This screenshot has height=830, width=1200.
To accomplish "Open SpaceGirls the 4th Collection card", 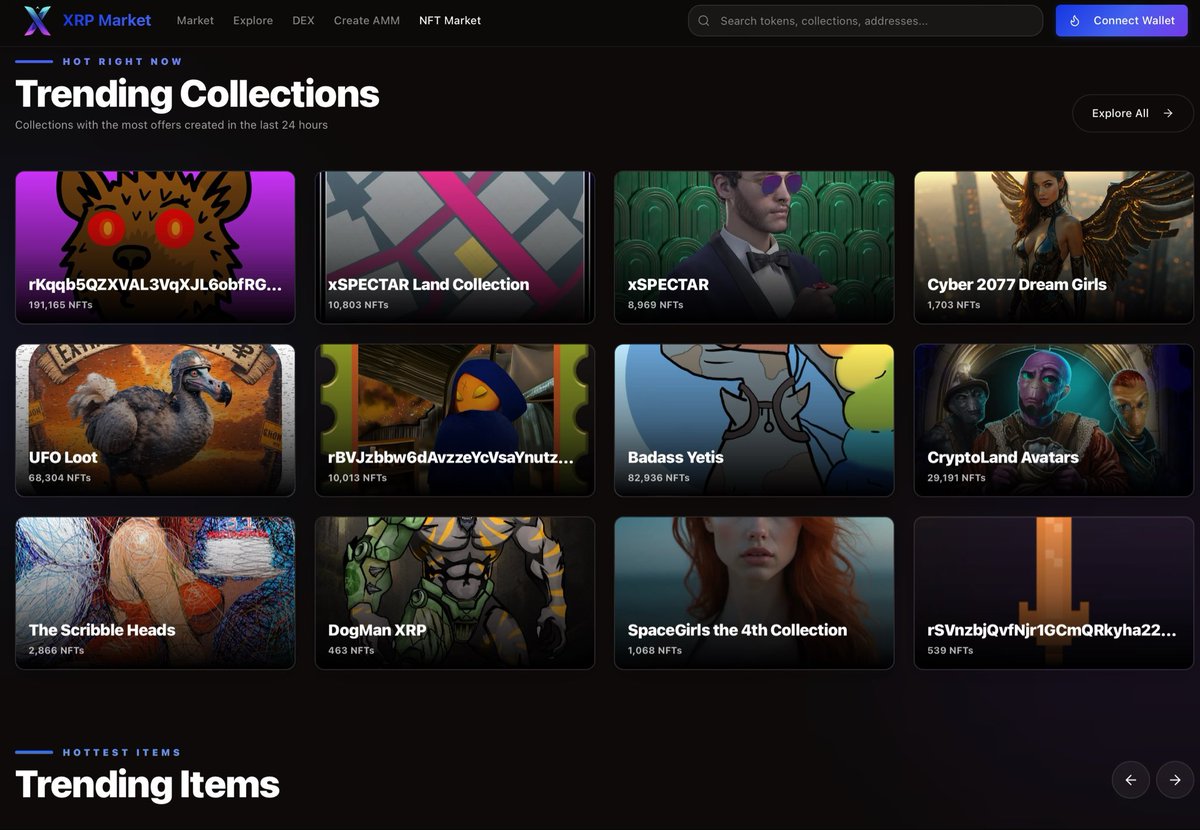I will click(754, 593).
